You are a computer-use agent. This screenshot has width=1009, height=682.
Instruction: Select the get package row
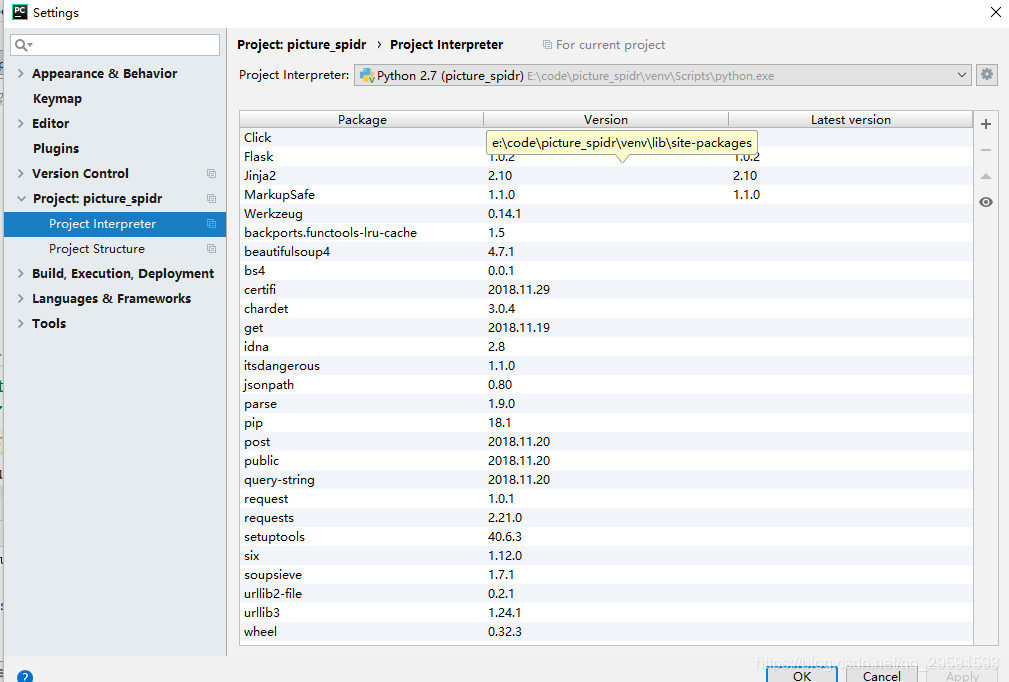606,327
